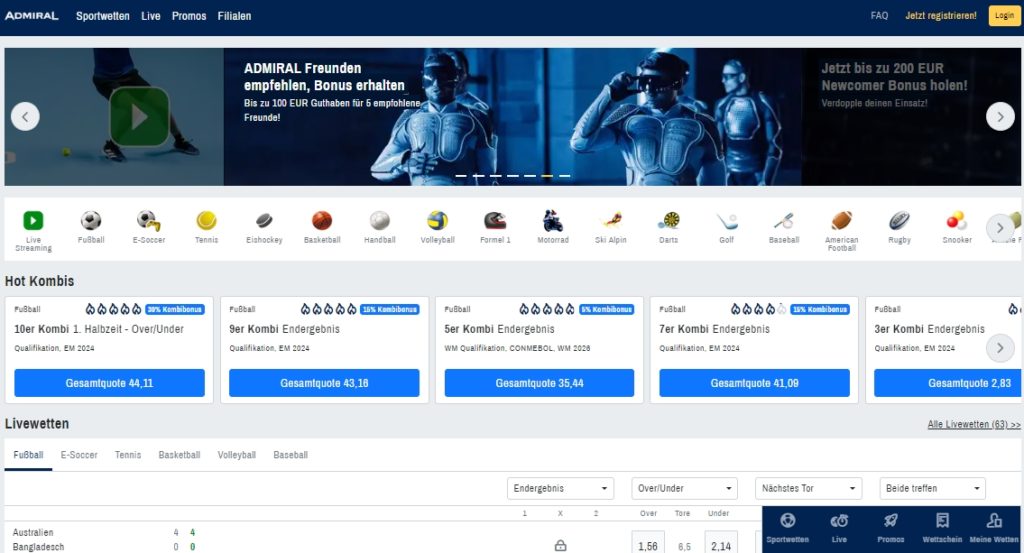Screen dimensions: 1024x553
Task: Show the next banner slide
Action: pos(1000,117)
